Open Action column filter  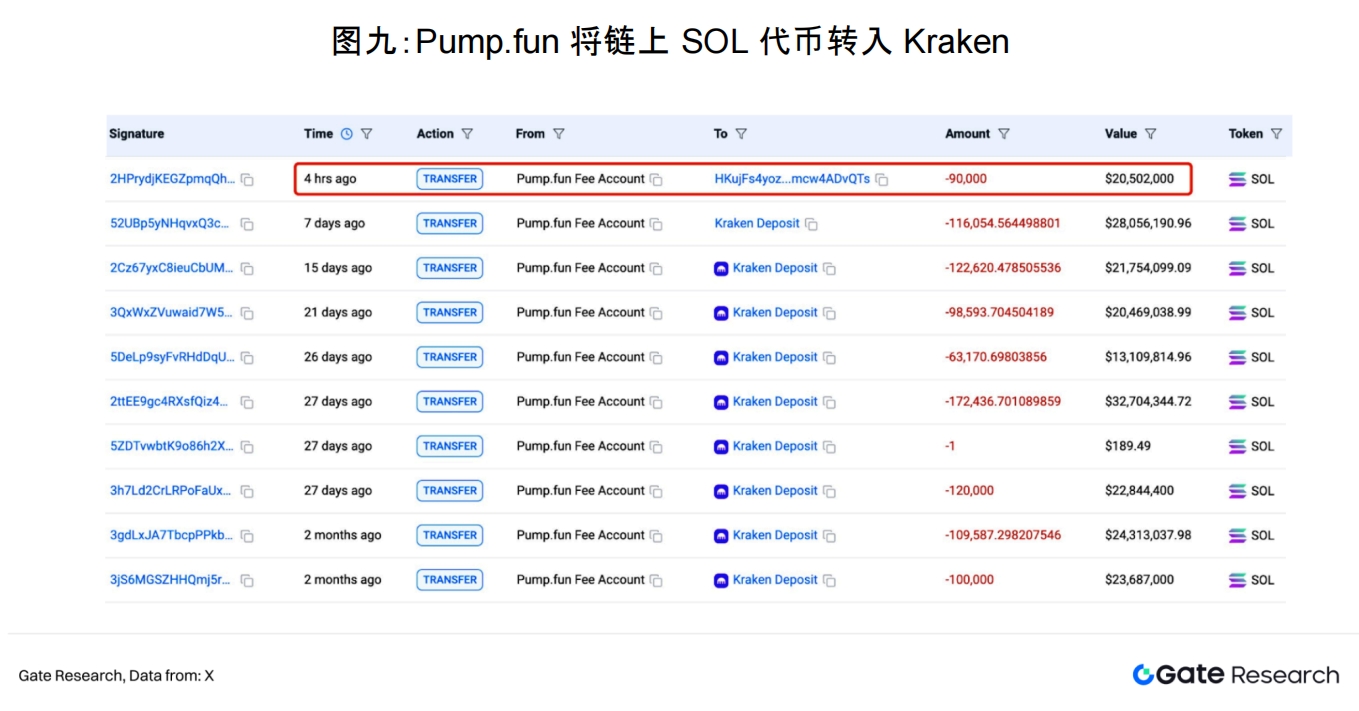point(467,134)
